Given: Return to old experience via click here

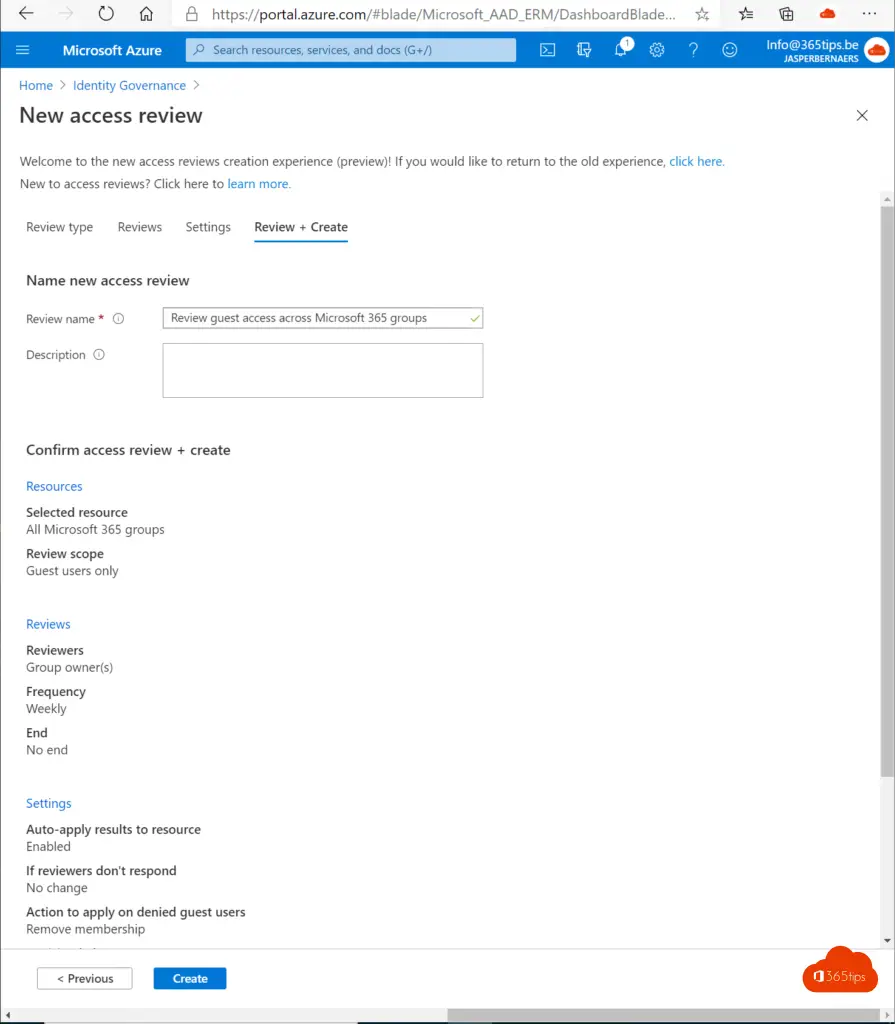Looking at the screenshot, I should tap(696, 161).
